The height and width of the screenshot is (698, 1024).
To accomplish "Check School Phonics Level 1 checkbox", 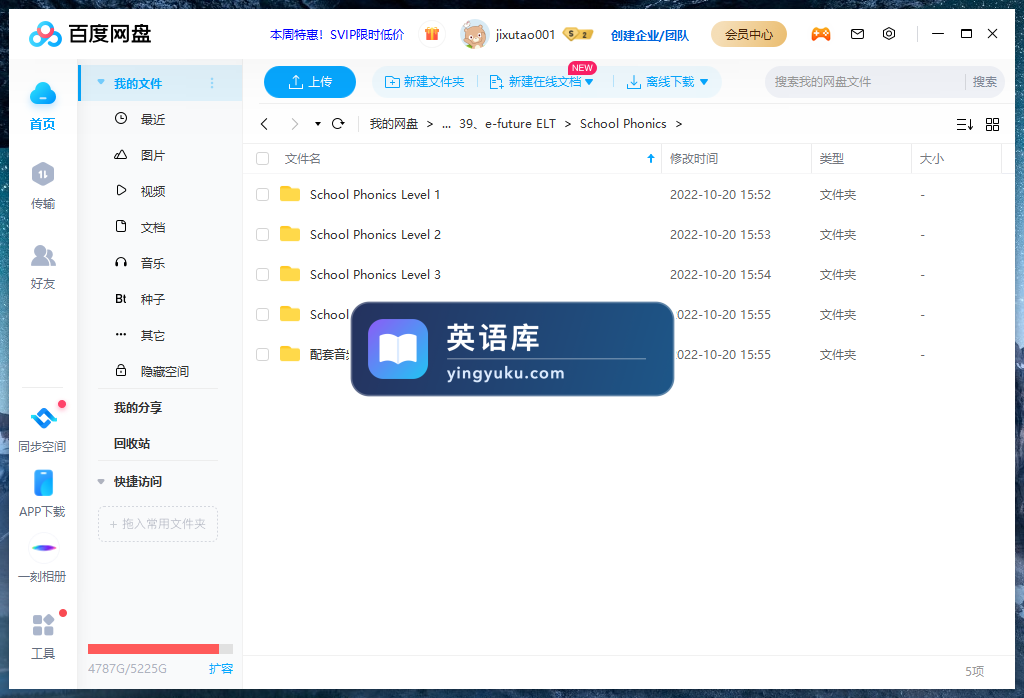I will pos(263,195).
